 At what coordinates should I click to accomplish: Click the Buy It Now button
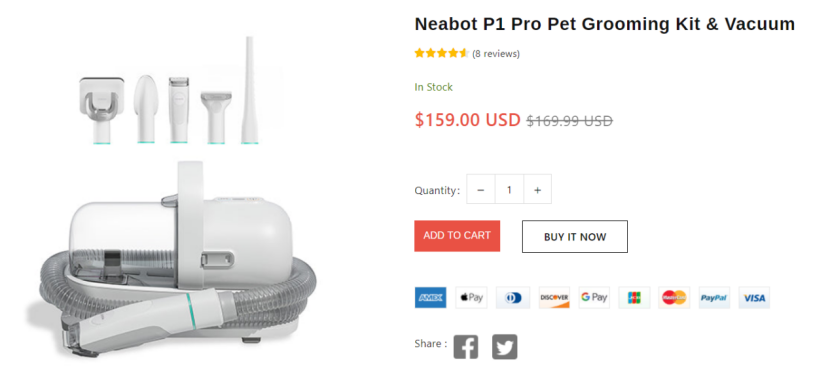point(575,237)
